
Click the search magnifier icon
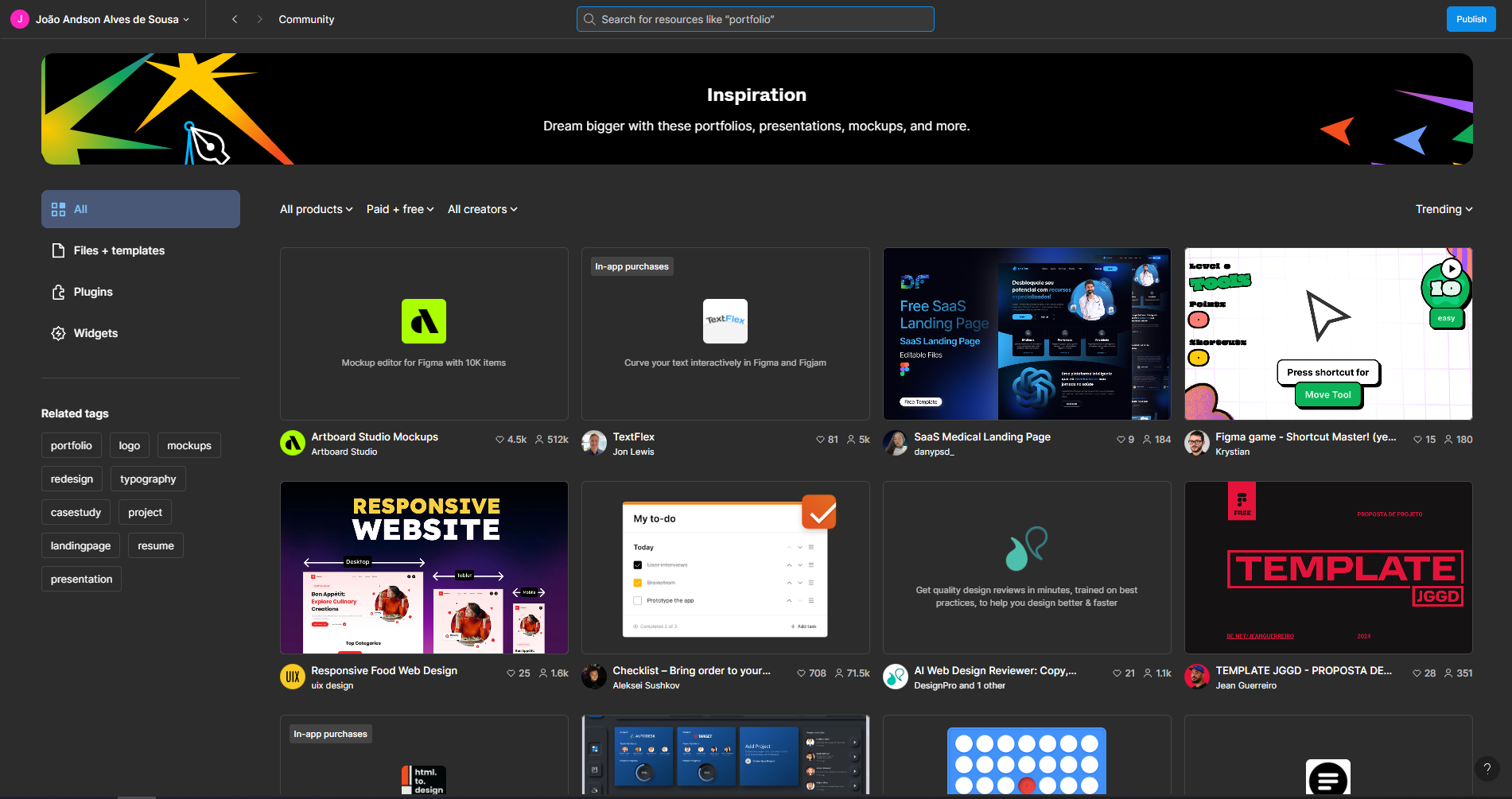tap(589, 19)
